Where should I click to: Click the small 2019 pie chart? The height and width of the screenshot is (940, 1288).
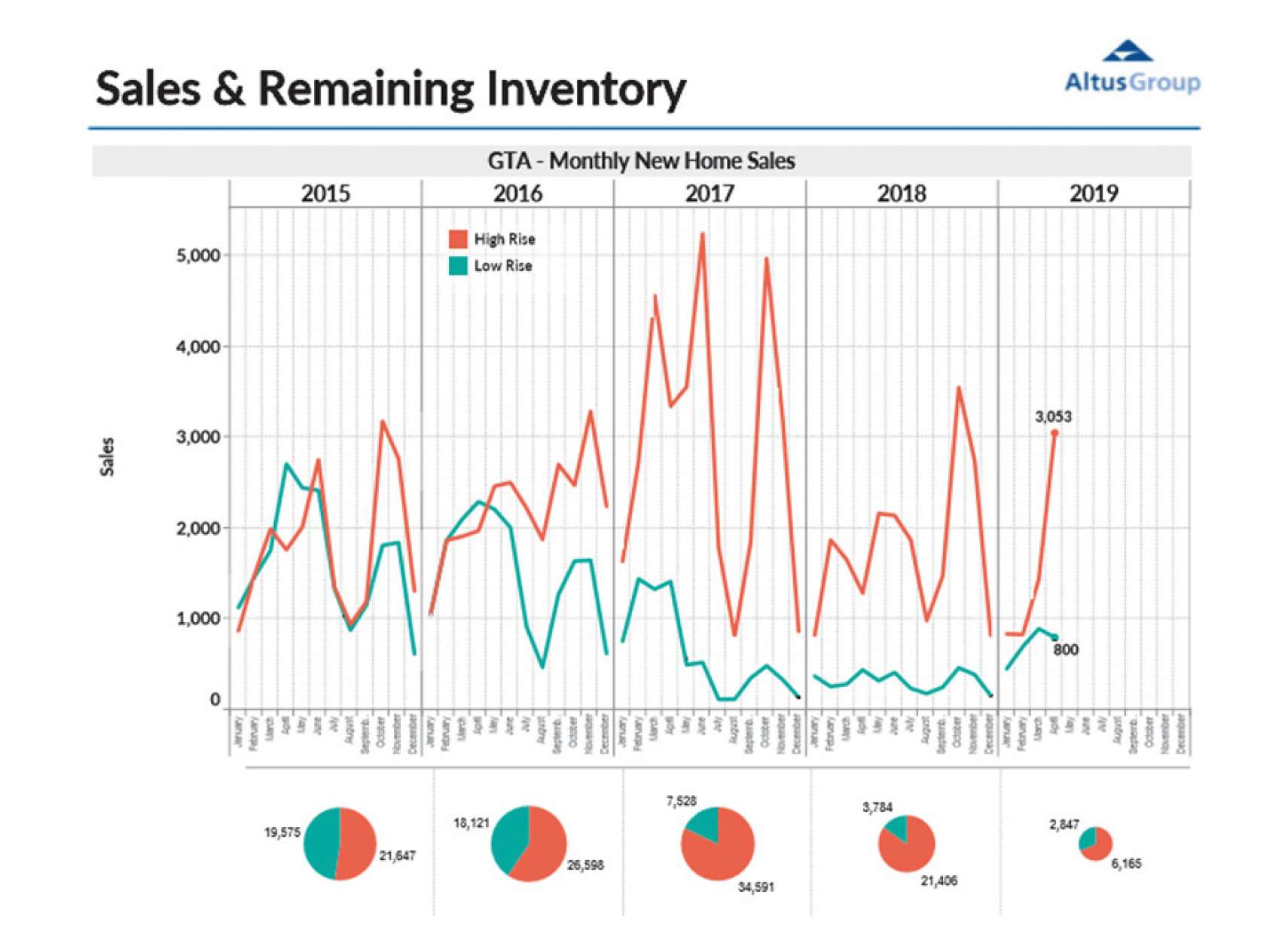click(x=1095, y=844)
